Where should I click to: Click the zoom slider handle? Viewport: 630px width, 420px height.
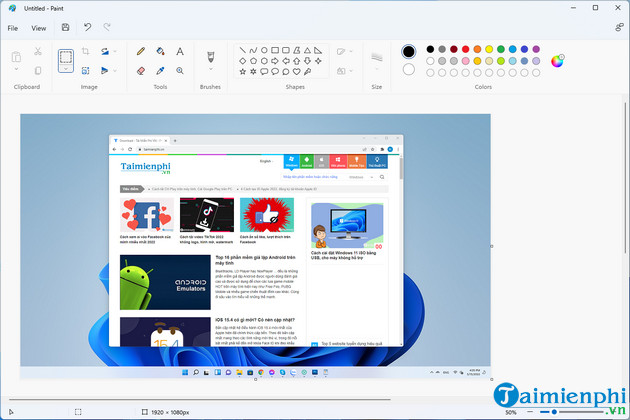click(554, 412)
